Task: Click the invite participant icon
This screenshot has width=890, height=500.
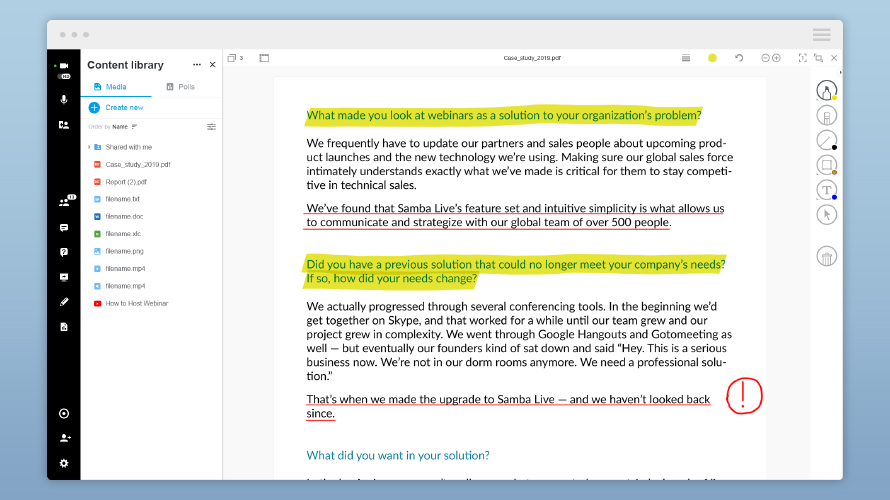Action: pyautogui.click(x=65, y=438)
